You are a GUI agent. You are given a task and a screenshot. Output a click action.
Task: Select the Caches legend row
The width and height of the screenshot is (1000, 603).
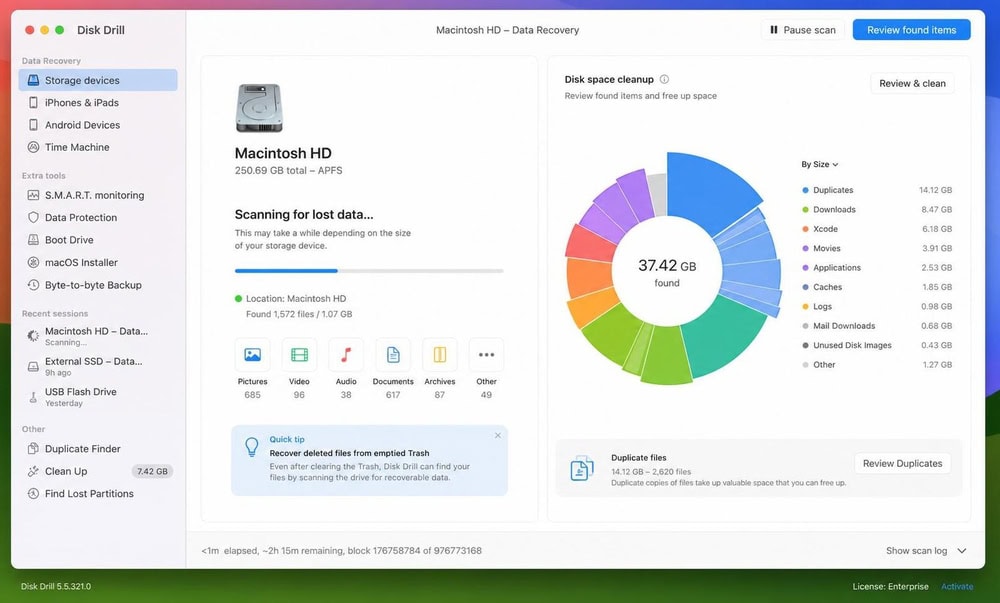click(x=876, y=287)
